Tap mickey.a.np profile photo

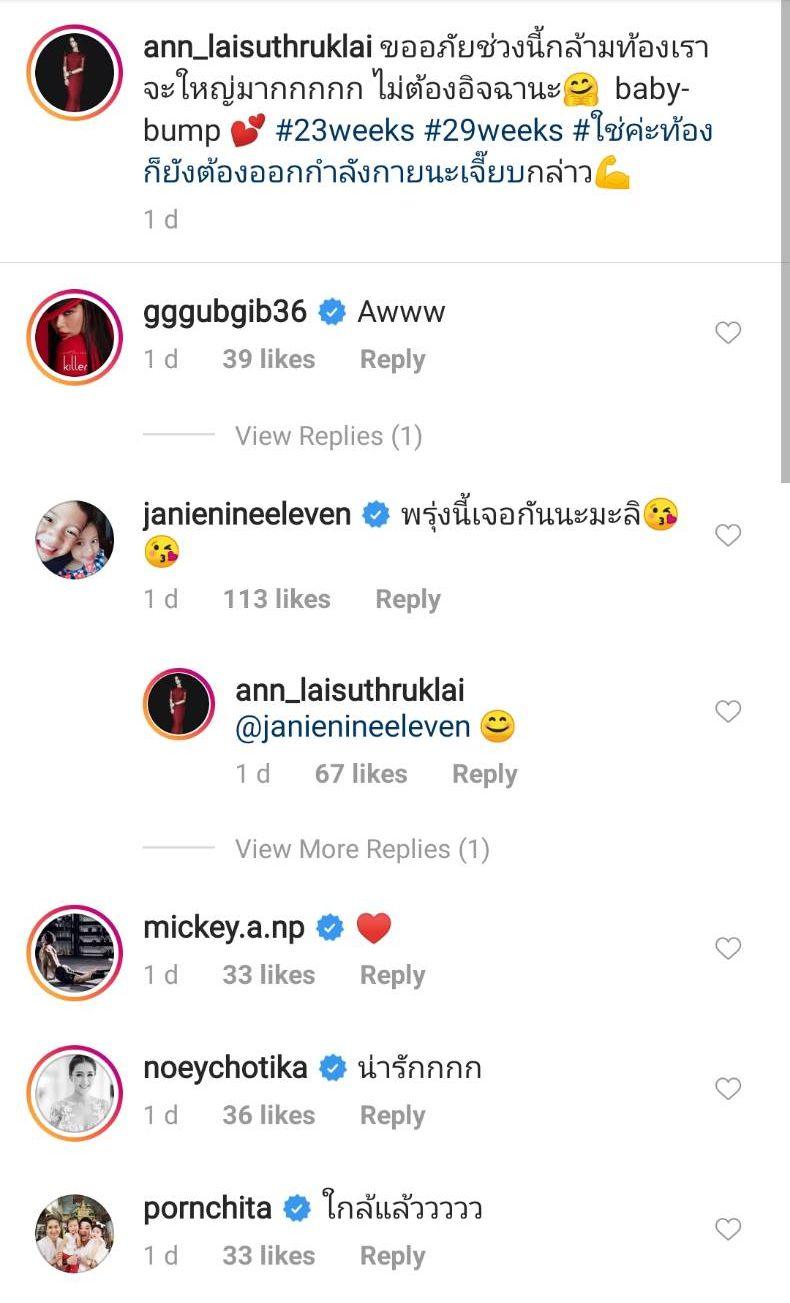[76, 953]
